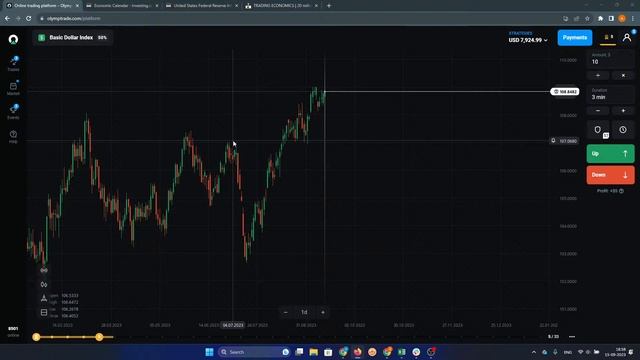Open the Events sidebar panel
The width and height of the screenshot is (640, 360).
click(13, 112)
